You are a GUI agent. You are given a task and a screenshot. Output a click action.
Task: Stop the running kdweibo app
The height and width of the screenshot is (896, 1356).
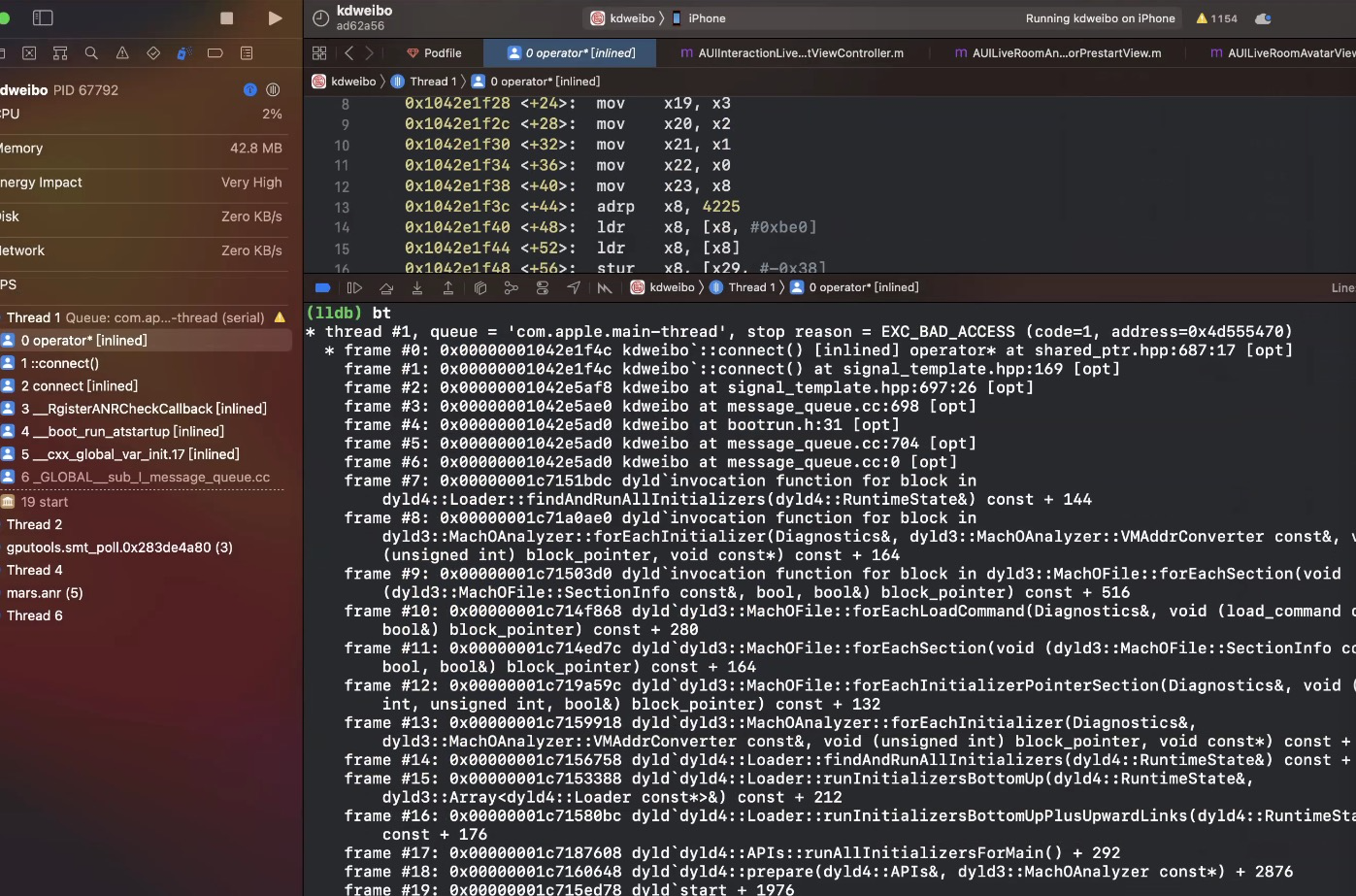(227, 17)
